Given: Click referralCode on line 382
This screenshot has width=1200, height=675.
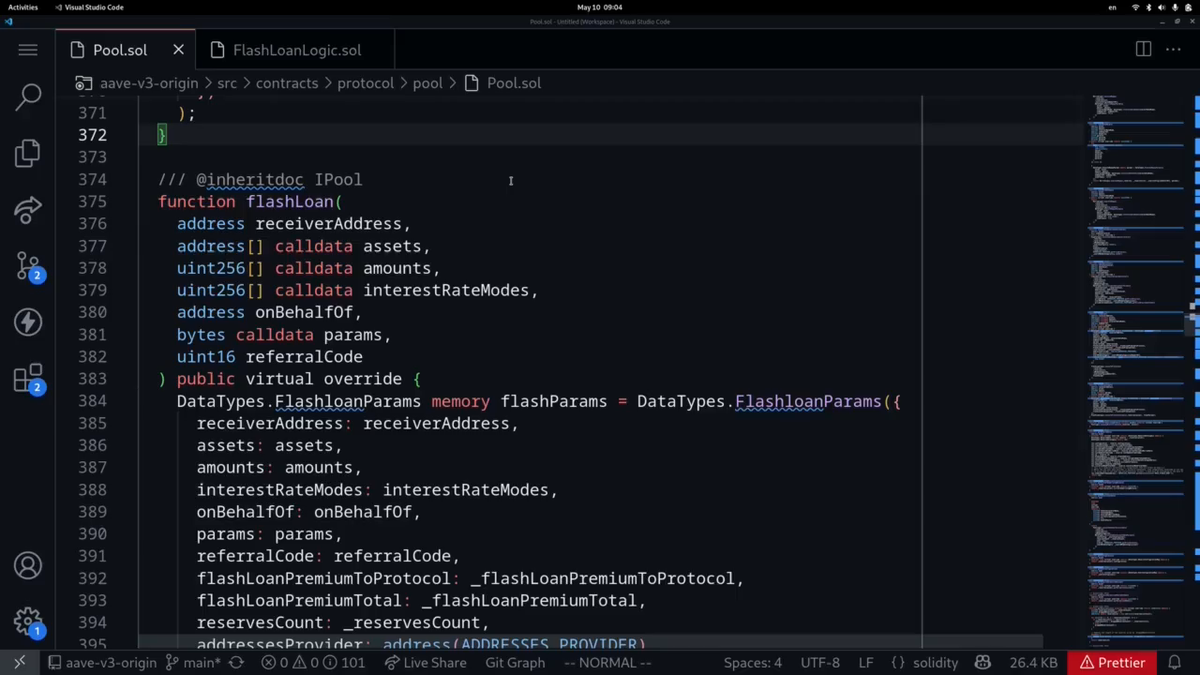Looking at the screenshot, I should (304, 357).
